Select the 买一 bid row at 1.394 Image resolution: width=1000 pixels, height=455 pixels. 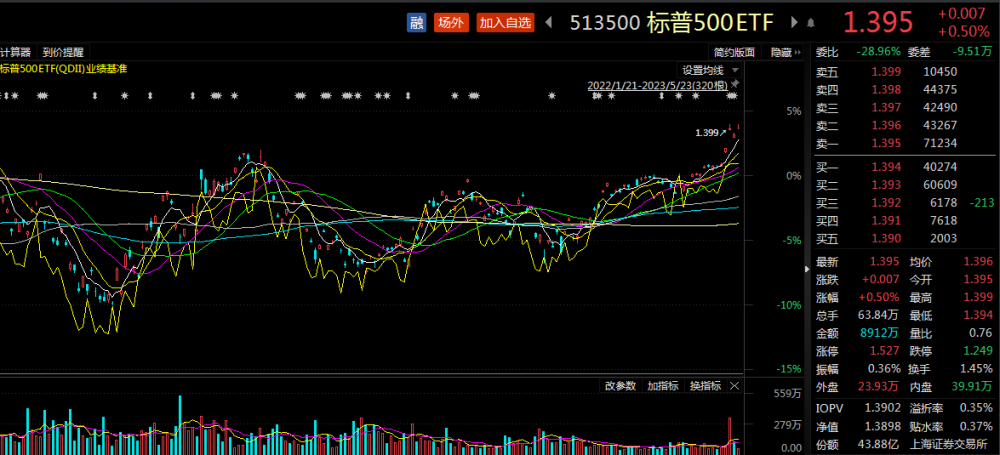[x=904, y=167]
